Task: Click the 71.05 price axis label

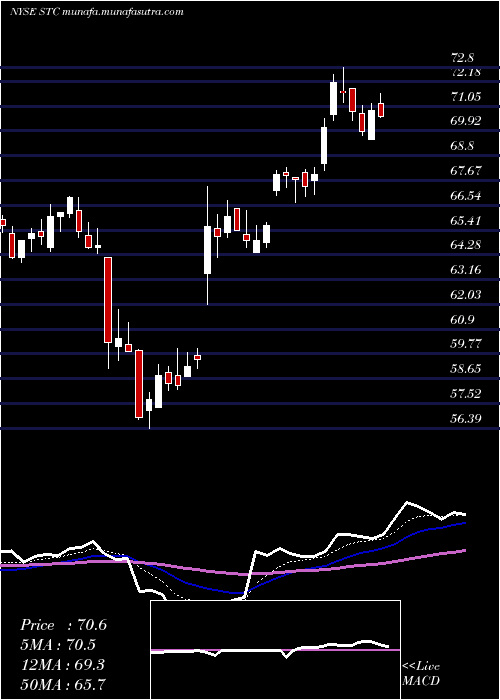Action: point(466,97)
